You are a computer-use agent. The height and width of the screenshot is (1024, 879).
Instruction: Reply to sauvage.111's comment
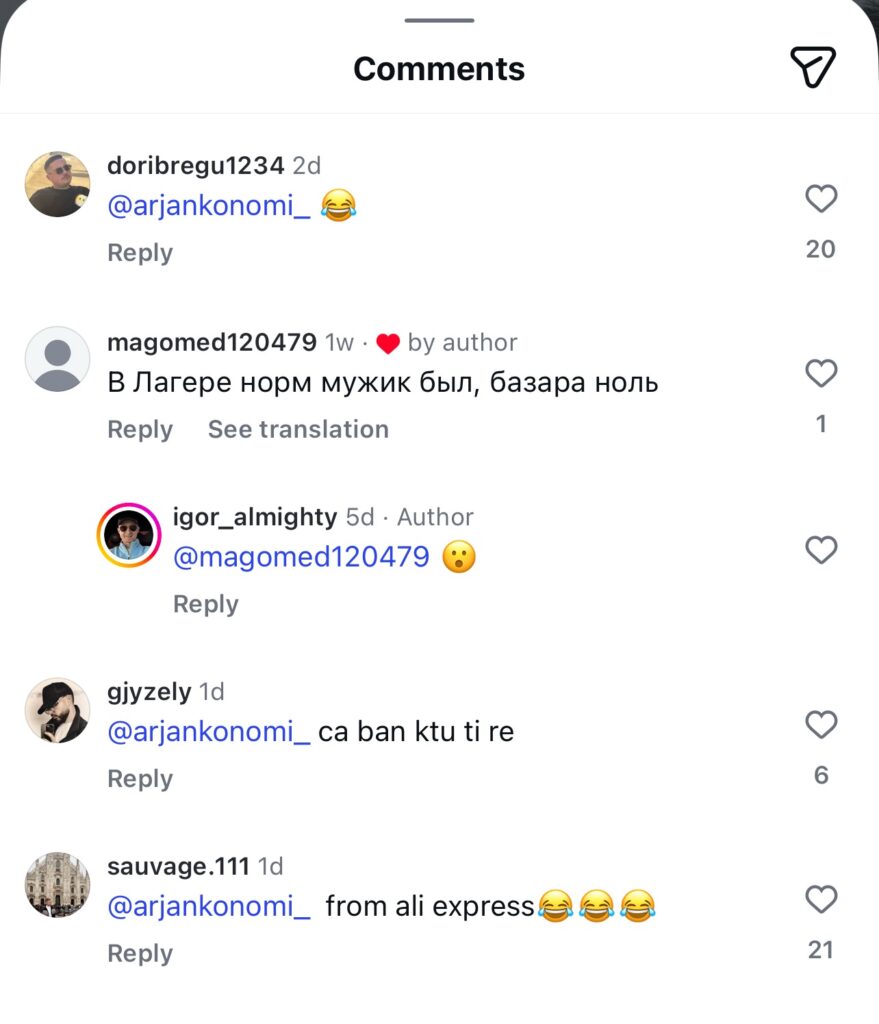[140, 954]
